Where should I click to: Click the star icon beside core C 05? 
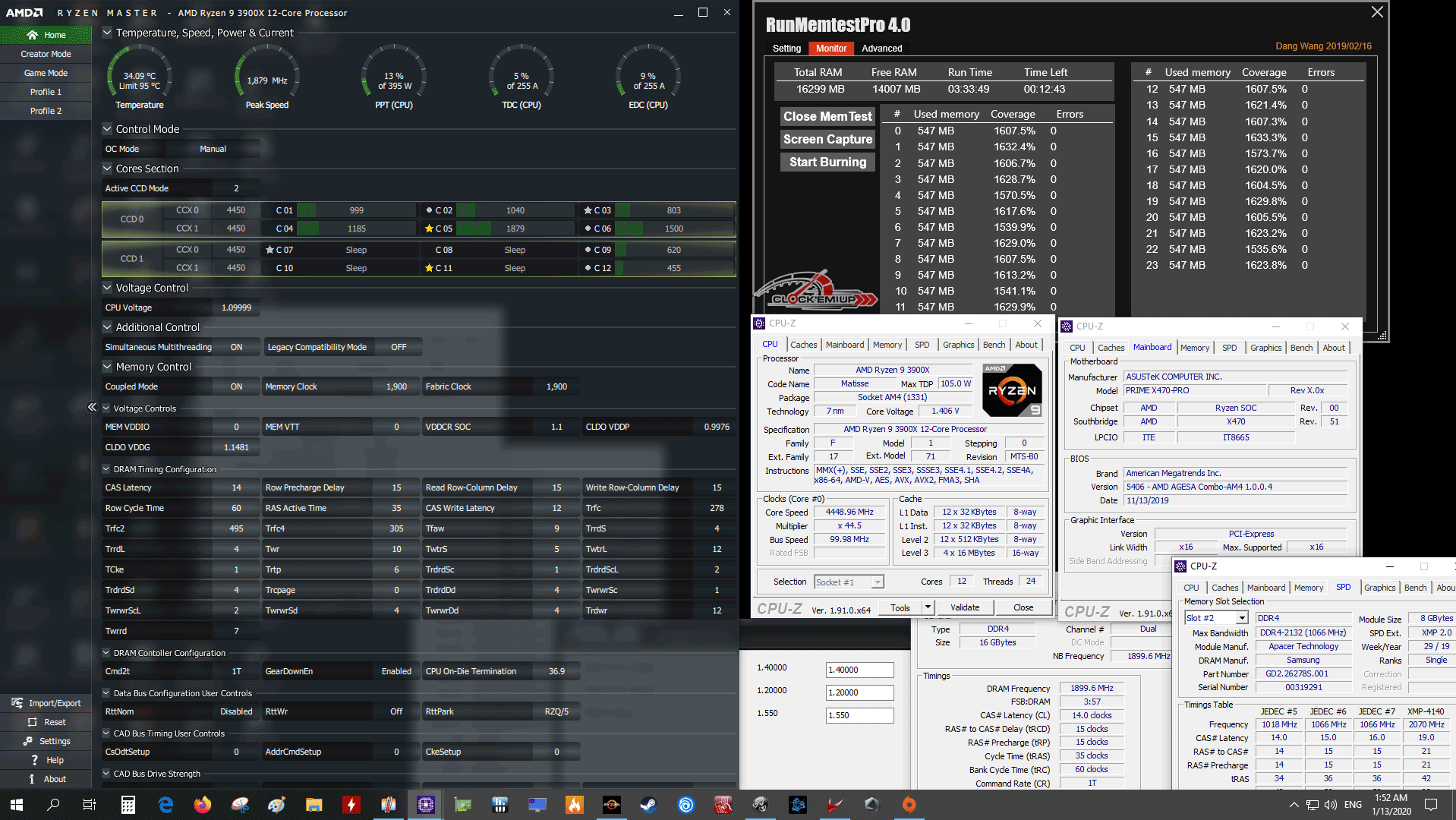[429, 229]
